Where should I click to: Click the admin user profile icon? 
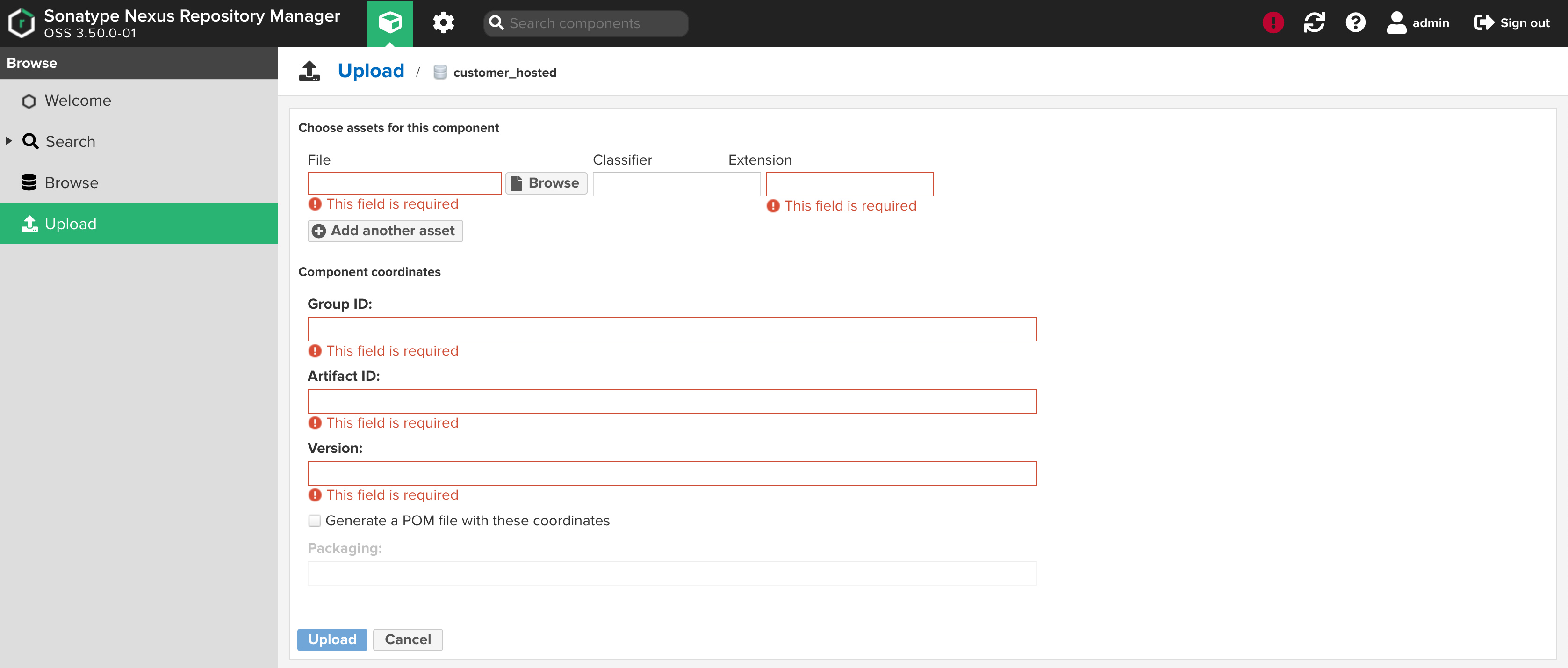pyautogui.click(x=1396, y=22)
